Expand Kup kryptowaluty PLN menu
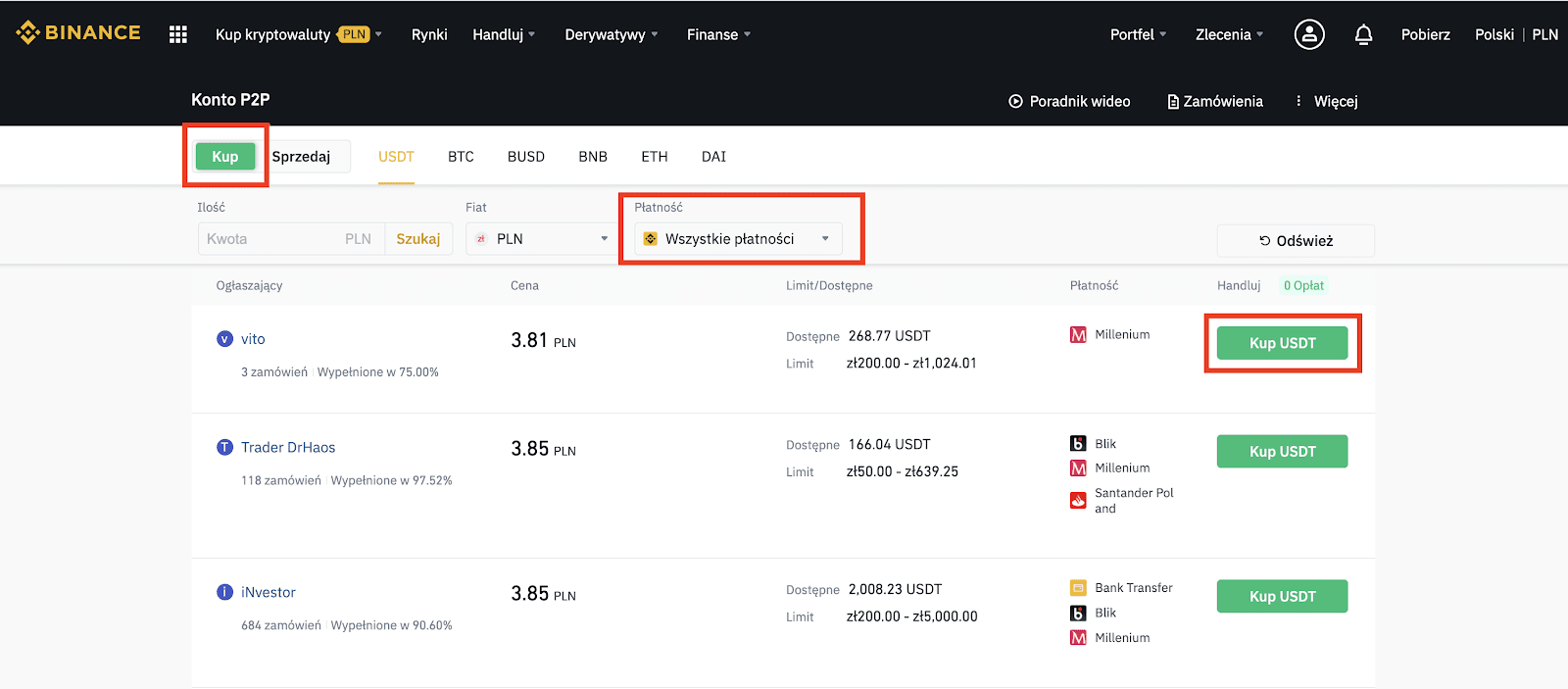Viewport: 1568px width, 689px height. click(298, 34)
